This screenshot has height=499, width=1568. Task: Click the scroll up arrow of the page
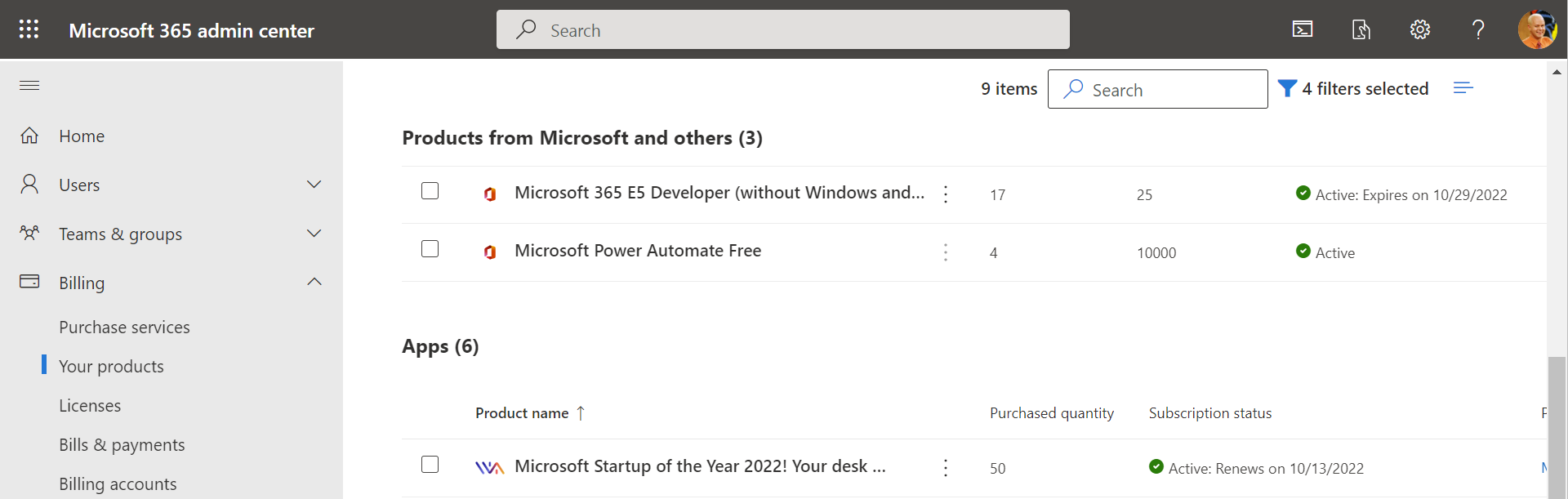[1557, 73]
